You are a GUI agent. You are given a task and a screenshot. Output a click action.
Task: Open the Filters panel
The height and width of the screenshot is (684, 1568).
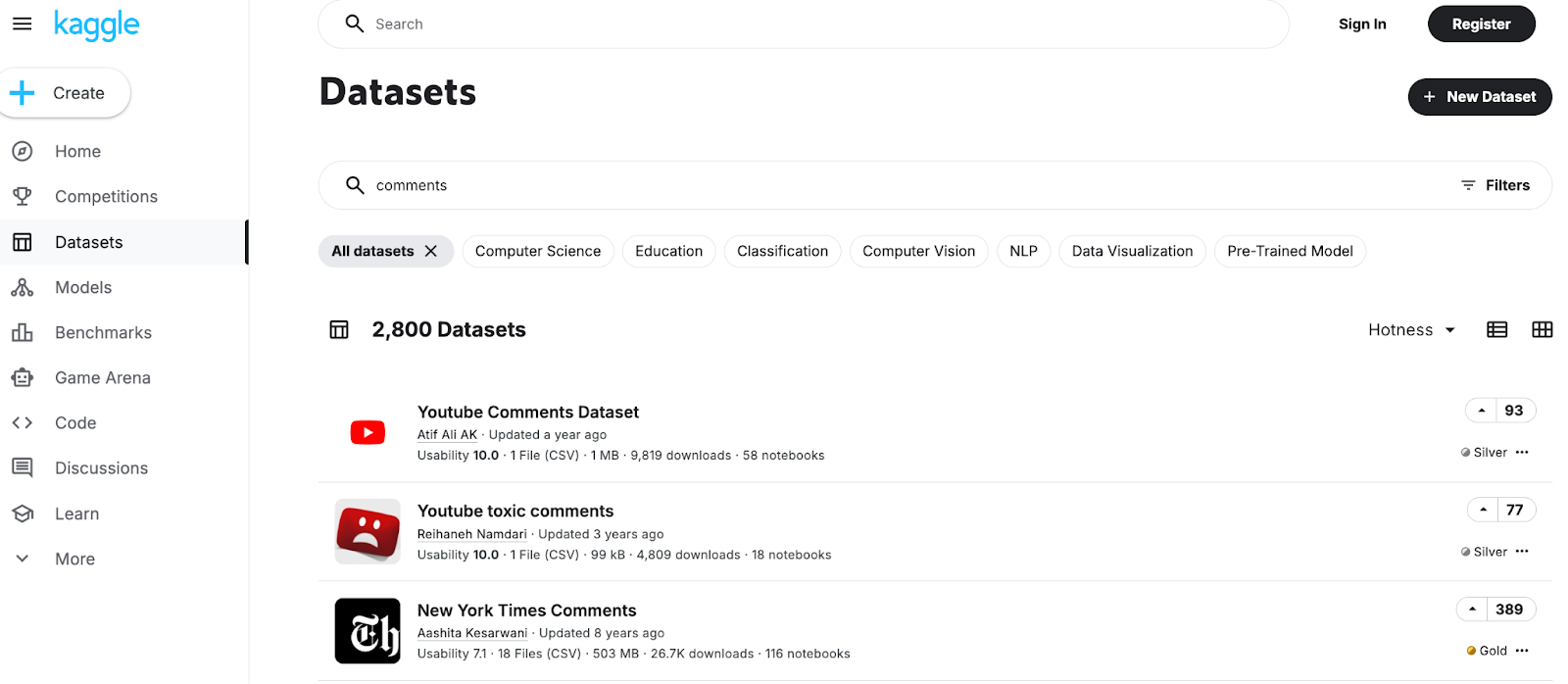click(x=1495, y=185)
